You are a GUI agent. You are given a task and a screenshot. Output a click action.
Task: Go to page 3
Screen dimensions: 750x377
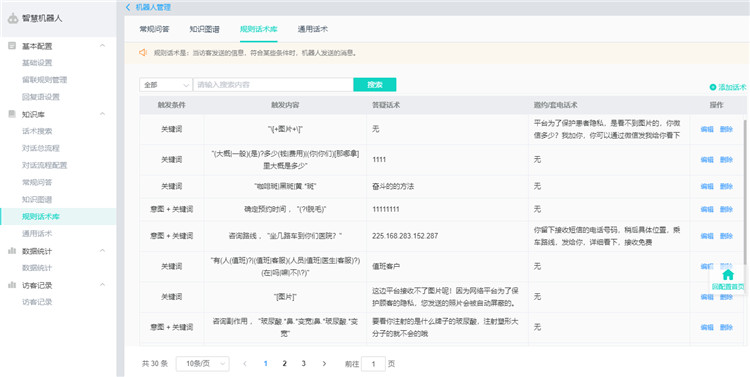(x=303, y=364)
